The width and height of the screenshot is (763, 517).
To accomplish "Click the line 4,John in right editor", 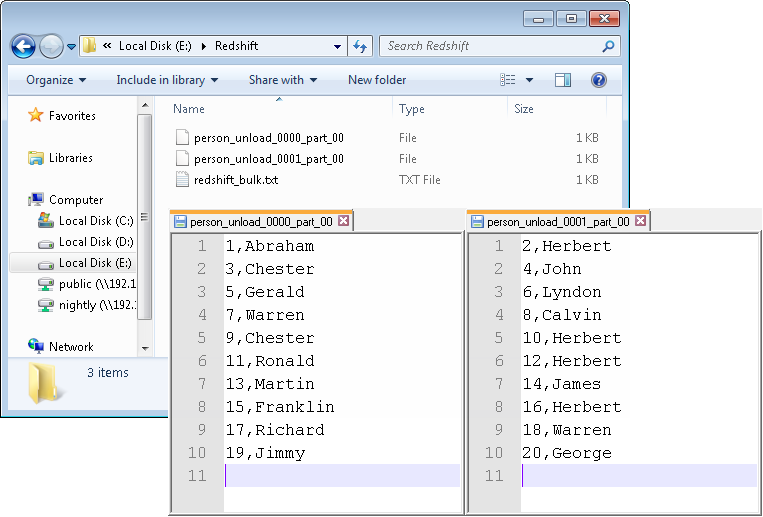I will (x=552, y=269).
